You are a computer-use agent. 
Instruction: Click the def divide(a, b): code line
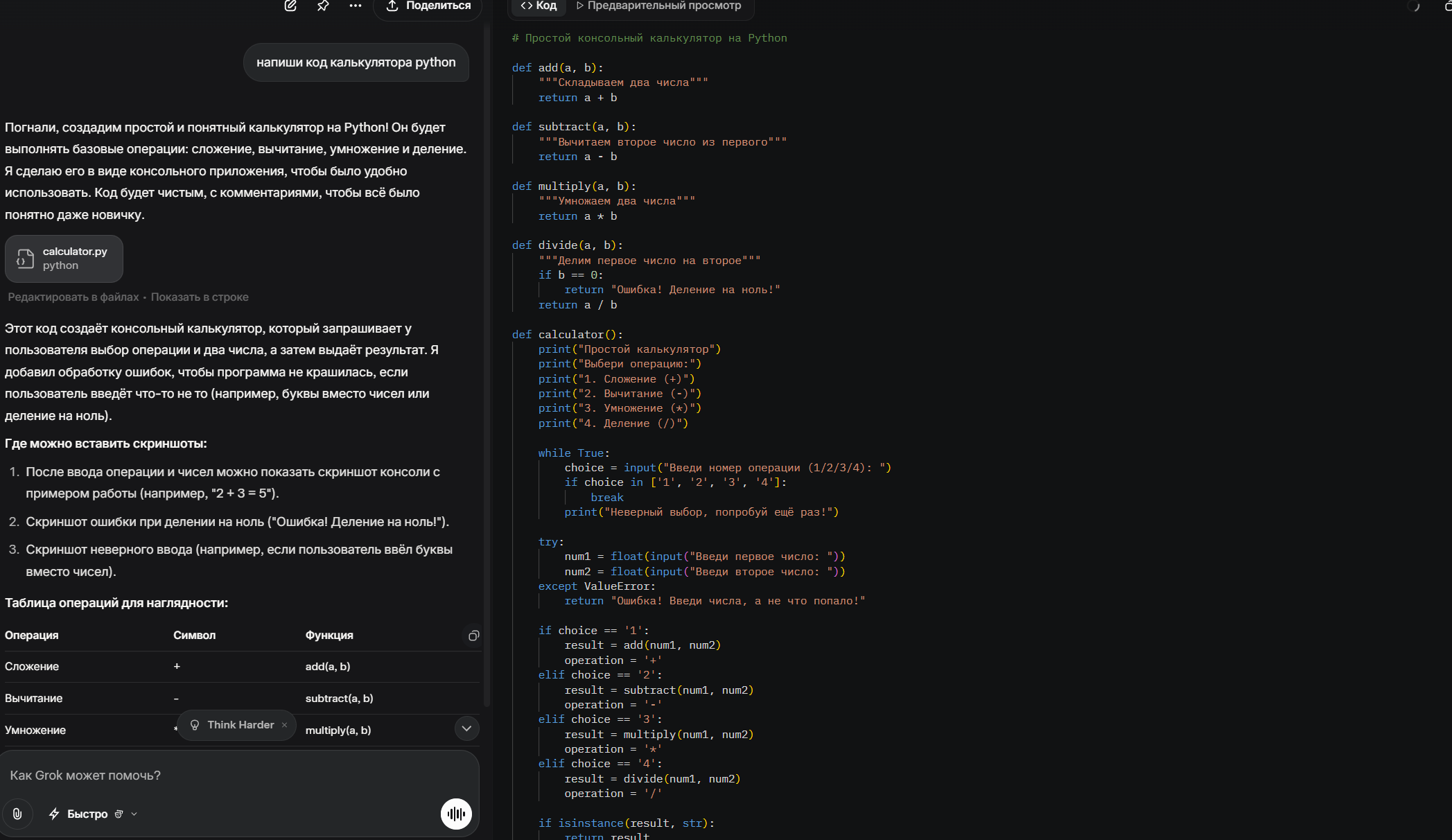568,245
